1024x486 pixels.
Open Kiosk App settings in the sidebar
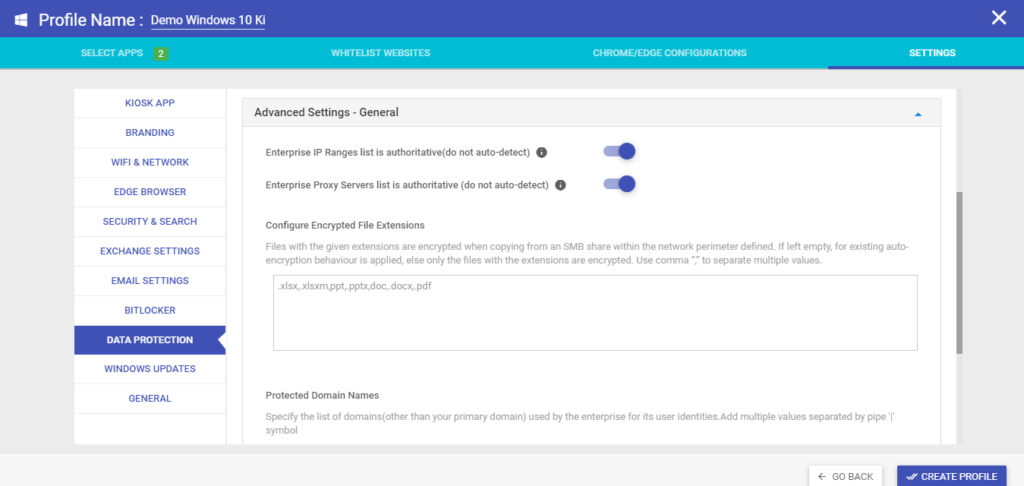pos(150,103)
